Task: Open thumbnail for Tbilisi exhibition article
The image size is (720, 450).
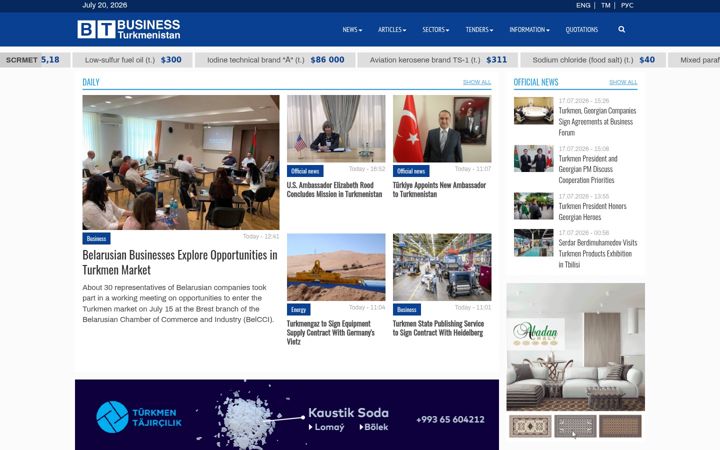Action: click(x=534, y=242)
